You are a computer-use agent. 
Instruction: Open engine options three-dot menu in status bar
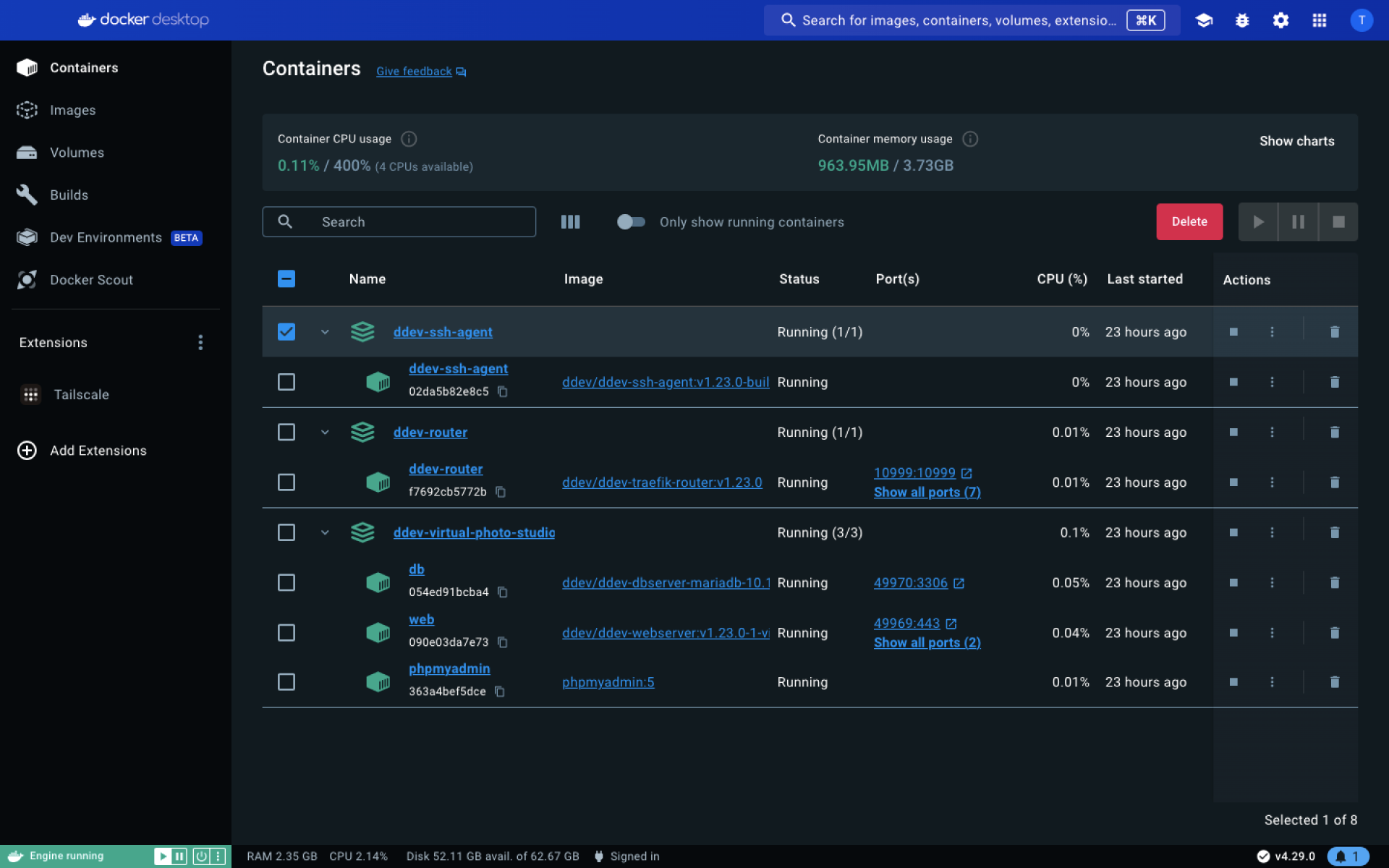[218, 856]
